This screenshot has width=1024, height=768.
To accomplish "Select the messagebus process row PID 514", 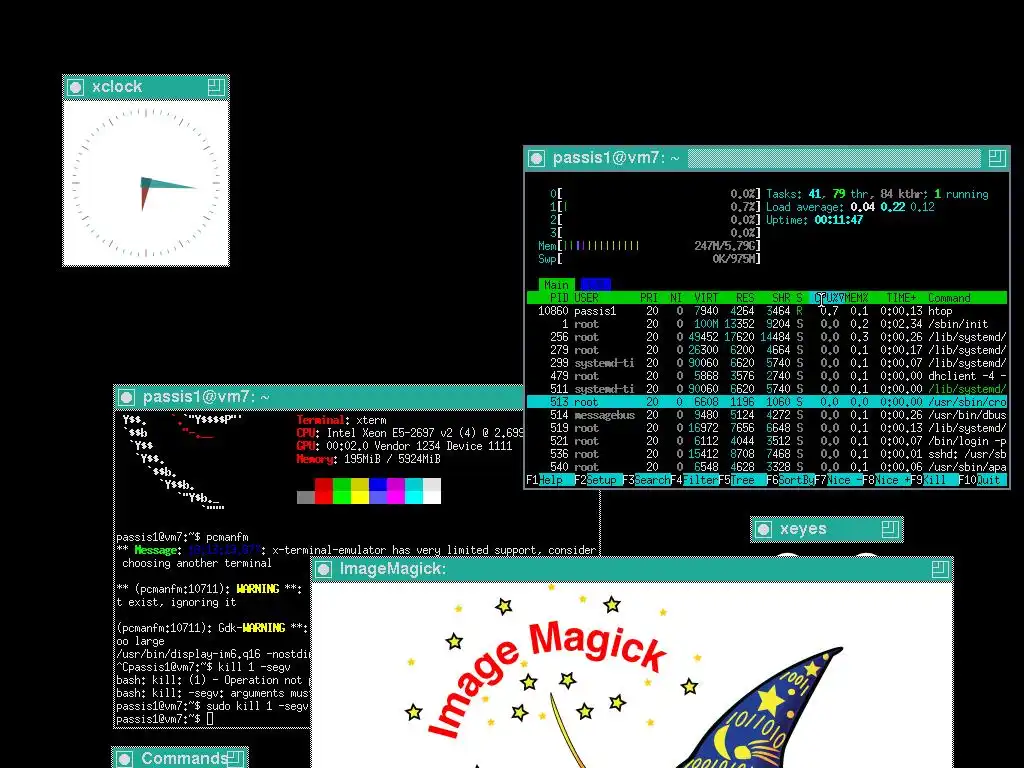I will (767, 415).
